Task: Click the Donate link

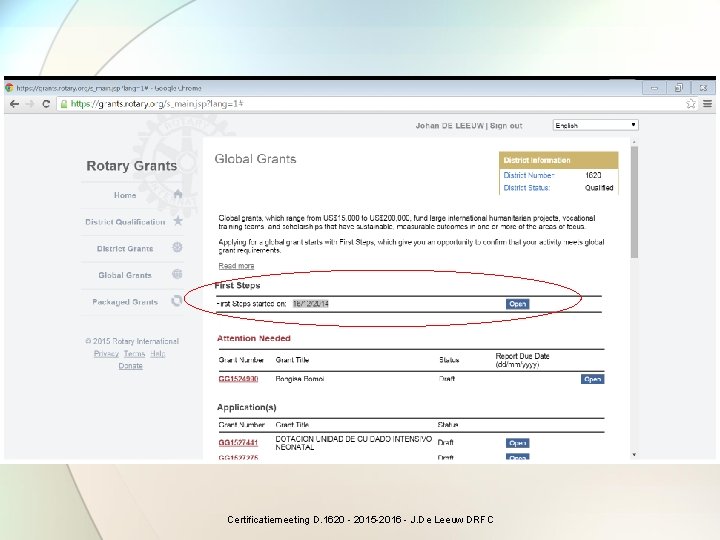Action: pos(130,366)
